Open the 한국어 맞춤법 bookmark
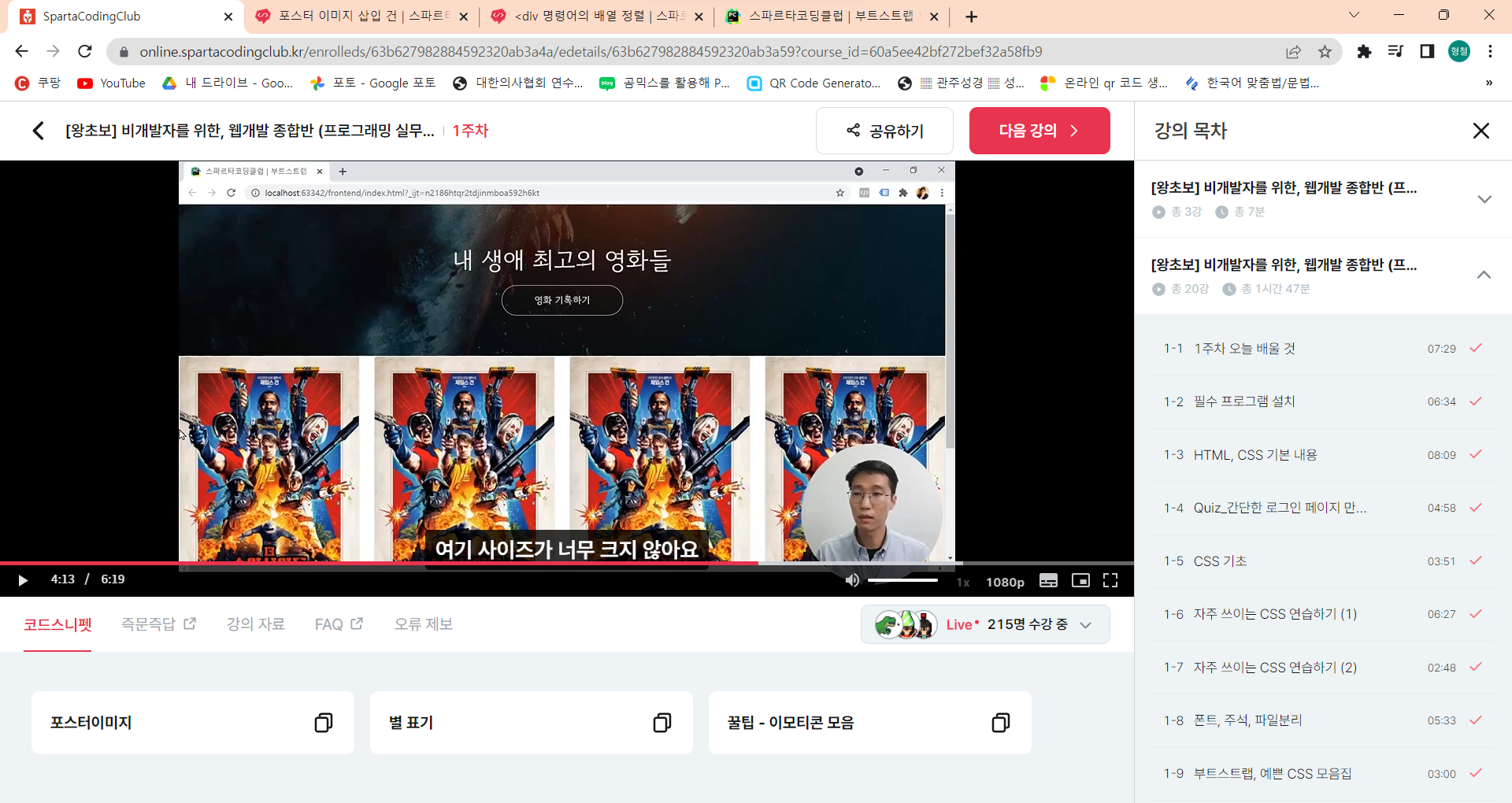1512x803 pixels. pos(1252,83)
